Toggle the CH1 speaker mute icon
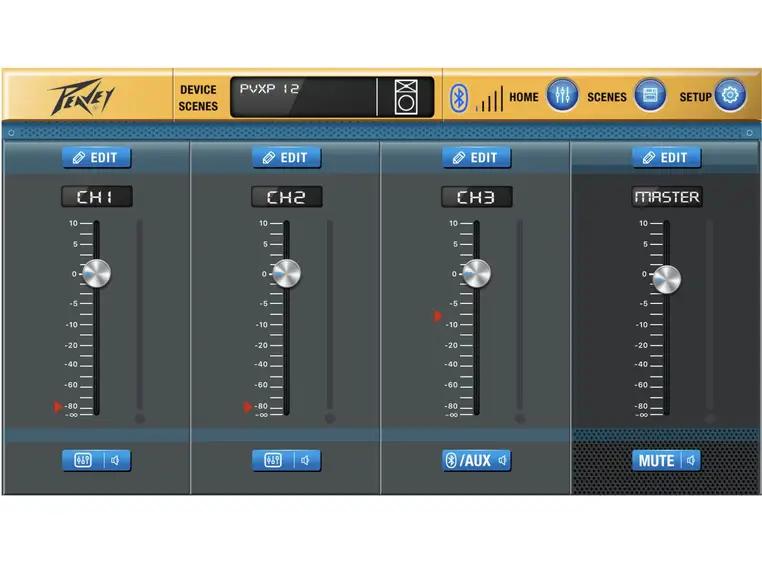 (116, 460)
